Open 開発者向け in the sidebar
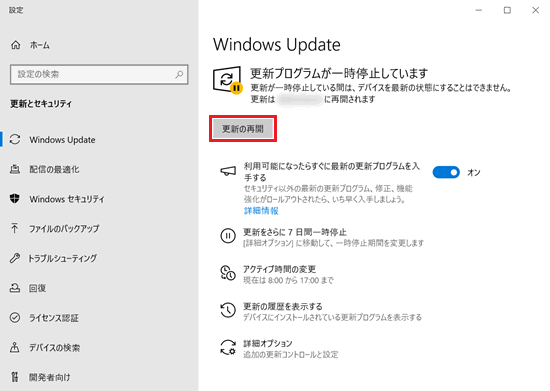This screenshot has height=391, width=550. point(99,377)
